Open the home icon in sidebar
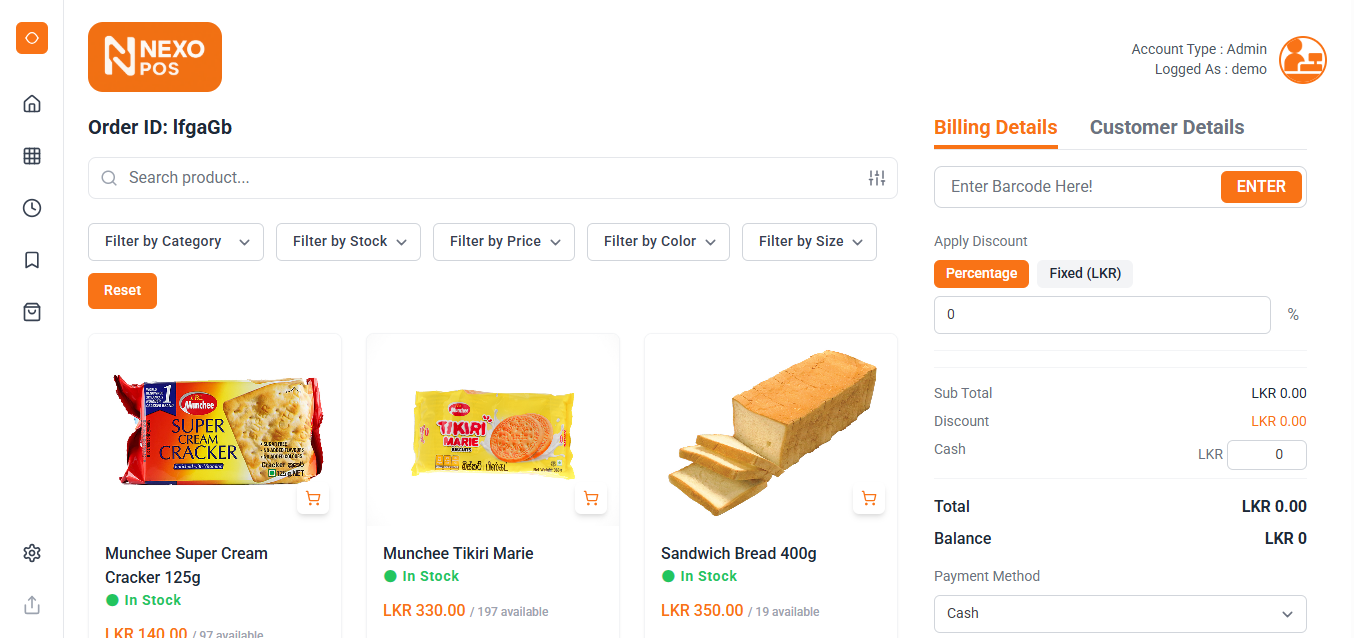This screenshot has height=638, width=1354. pyautogui.click(x=32, y=103)
